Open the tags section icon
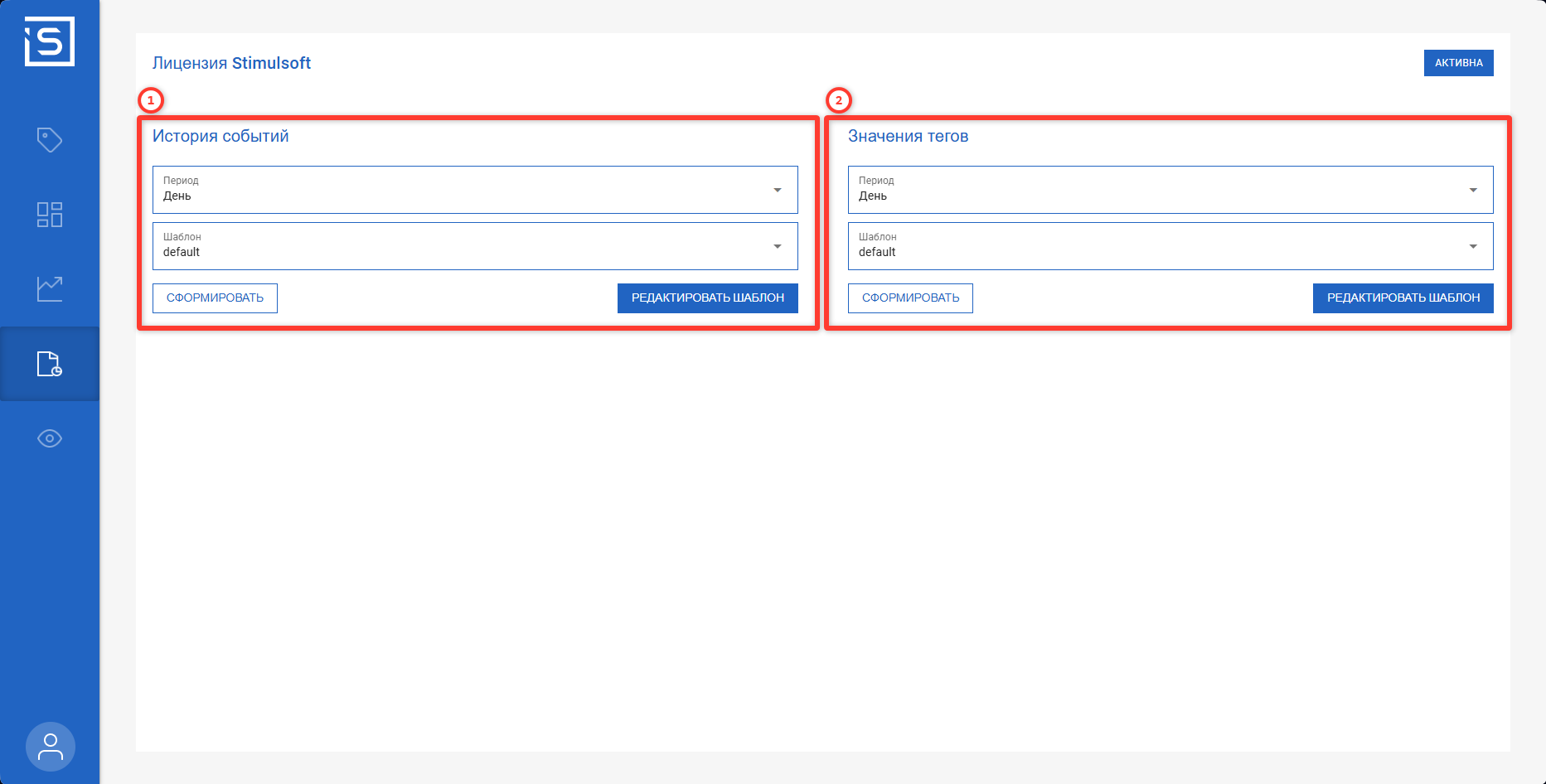The image size is (1546, 784). (x=50, y=139)
